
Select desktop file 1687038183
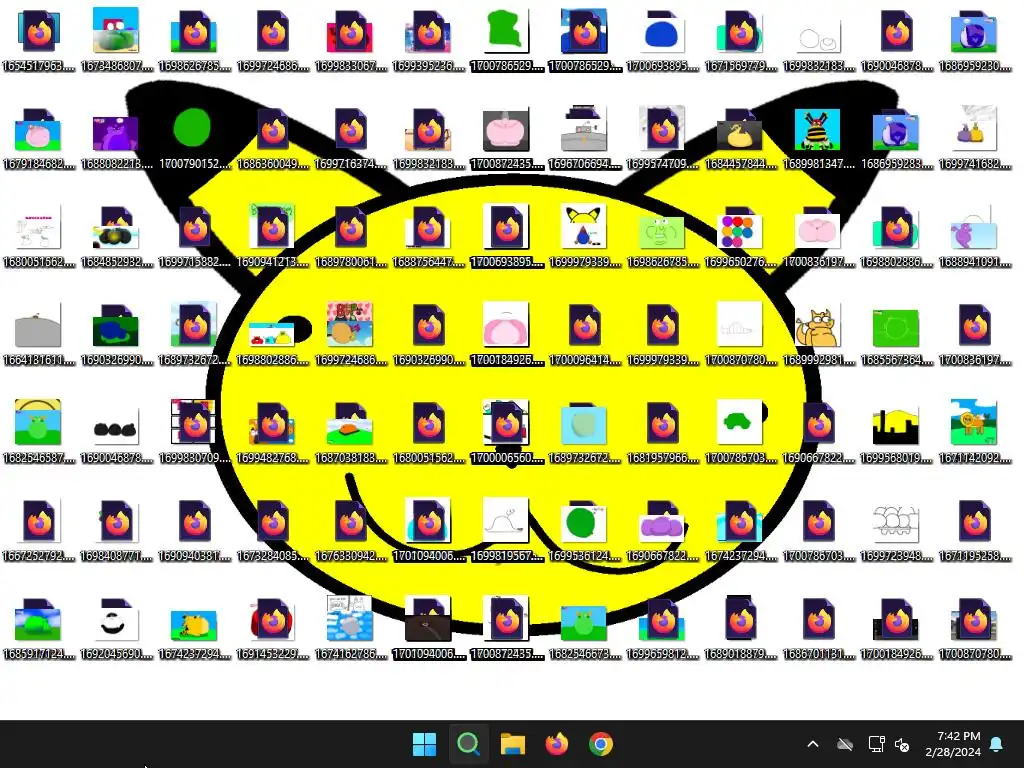click(351, 431)
